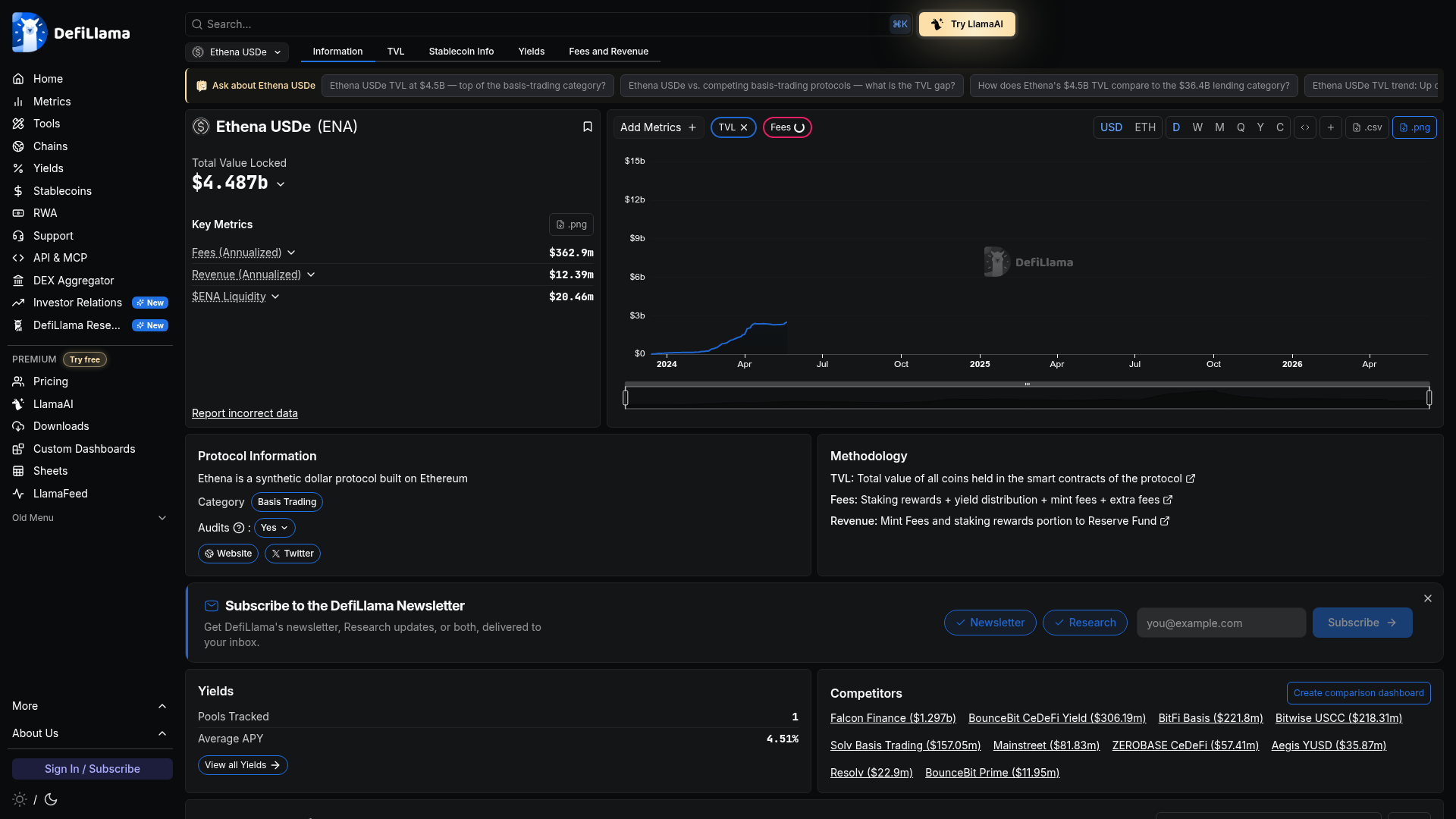This screenshot has width=1456, height=819.
Task: Open Downloads cloud icon
Action: coord(18,426)
